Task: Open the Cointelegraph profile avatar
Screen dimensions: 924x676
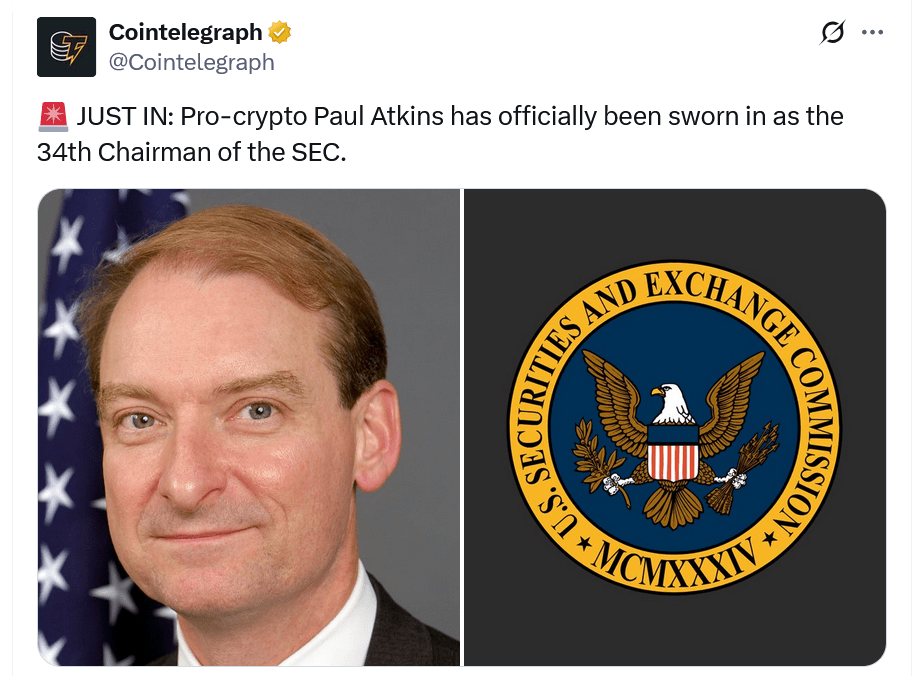Action: pyautogui.click(x=68, y=46)
